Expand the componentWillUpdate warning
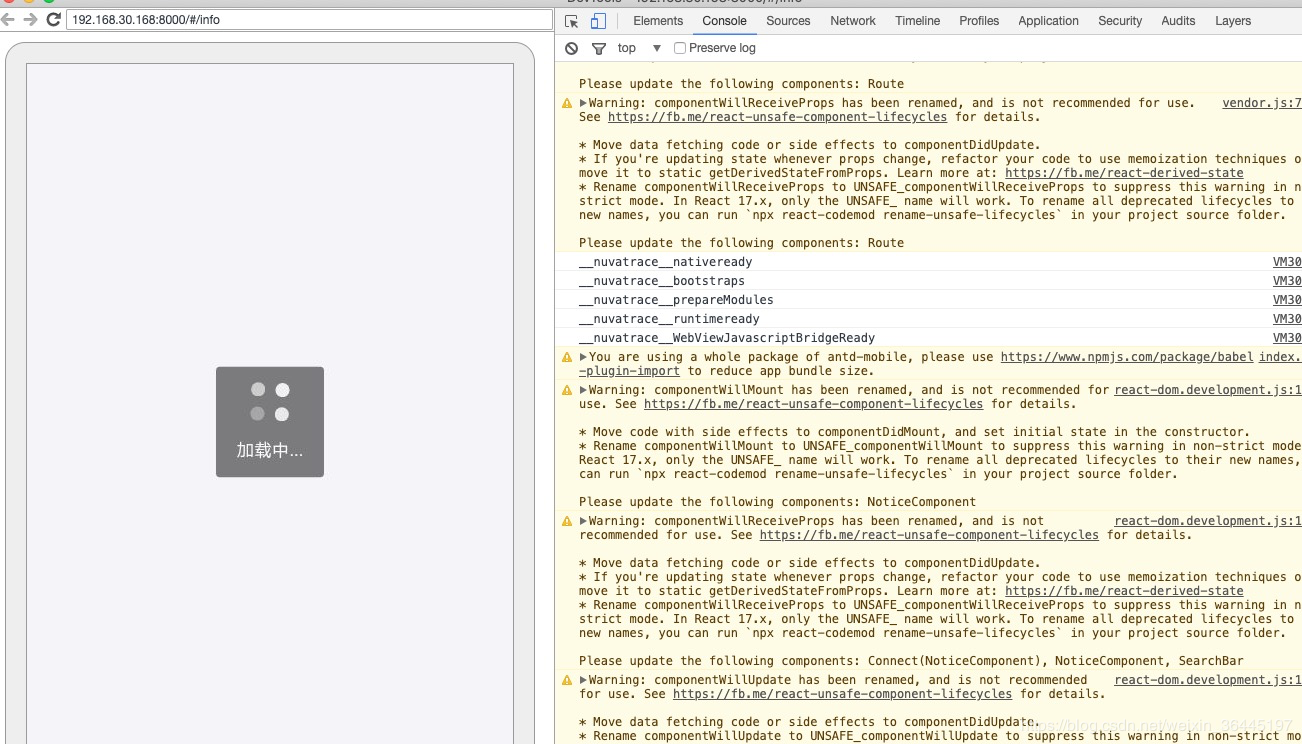The image size is (1302, 744). coord(584,680)
